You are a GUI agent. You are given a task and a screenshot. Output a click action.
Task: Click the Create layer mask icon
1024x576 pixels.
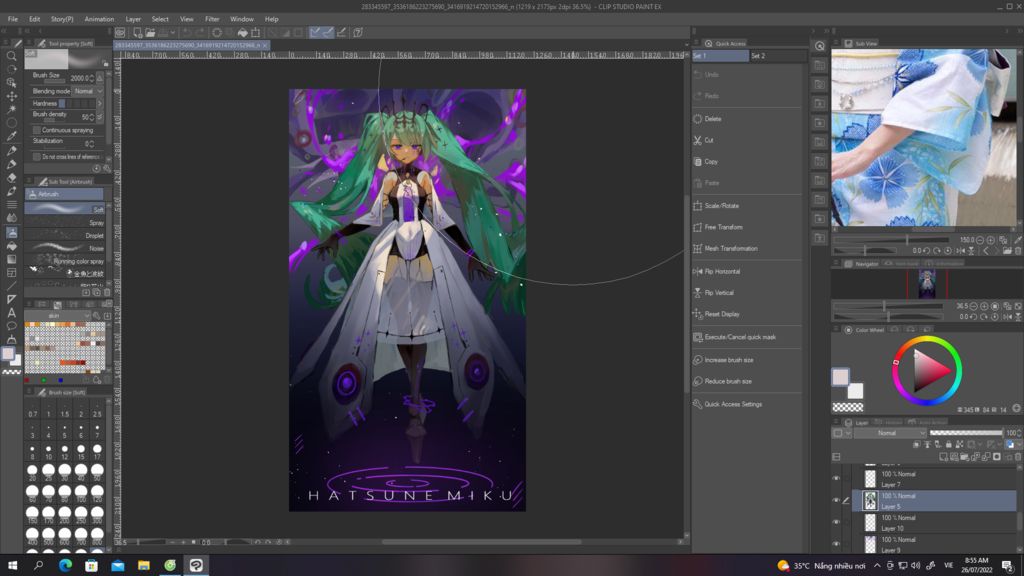[x=997, y=456]
